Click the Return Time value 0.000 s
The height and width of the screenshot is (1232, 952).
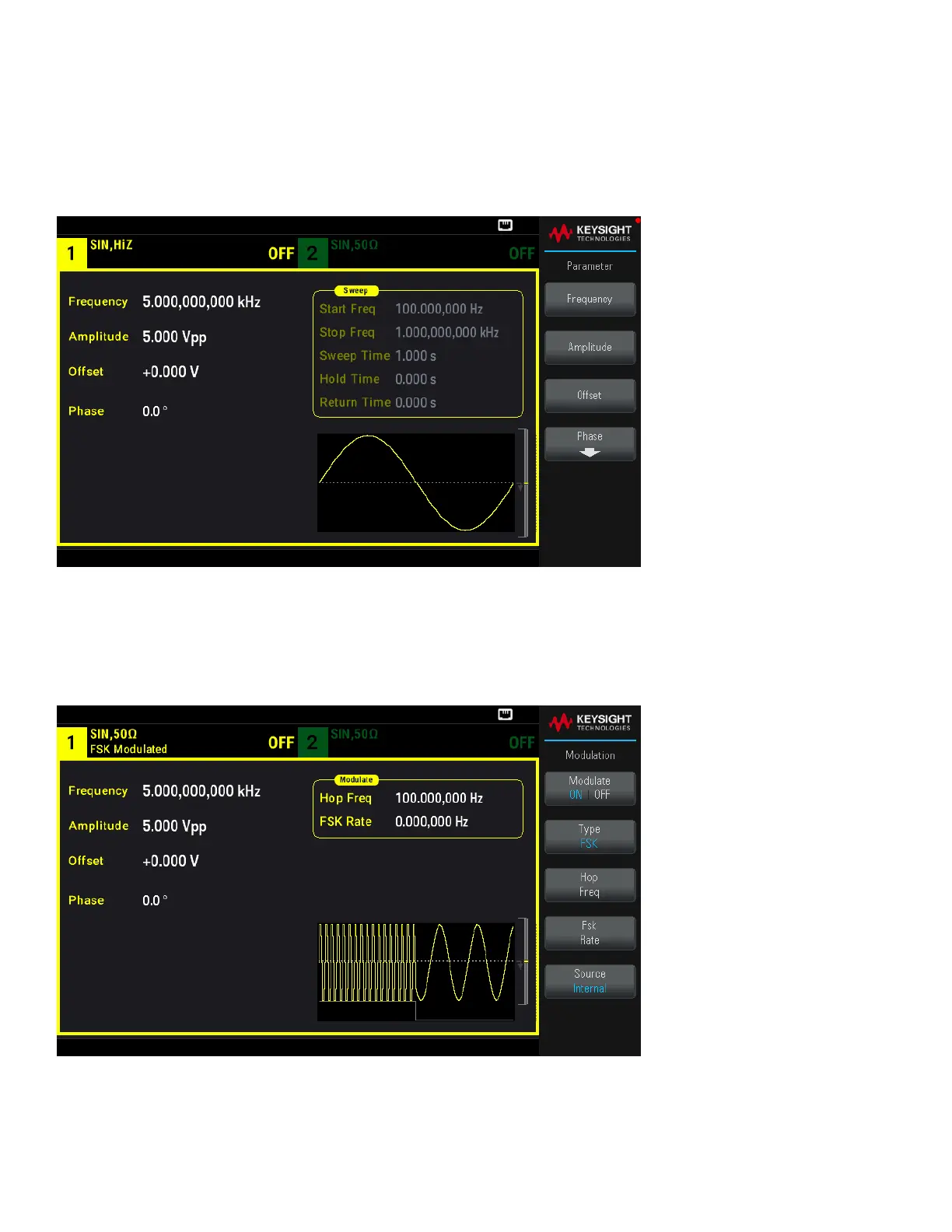(415, 402)
